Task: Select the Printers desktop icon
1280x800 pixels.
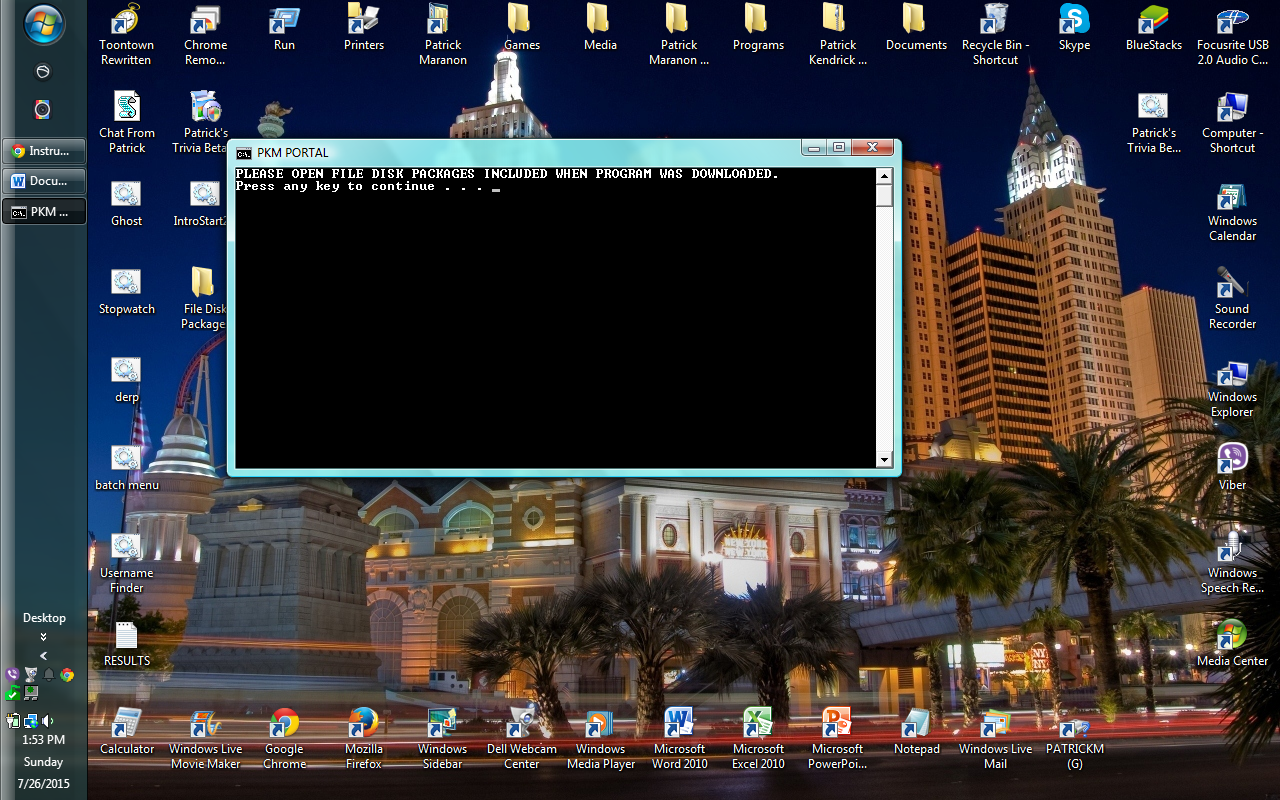Action: (364, 27)
